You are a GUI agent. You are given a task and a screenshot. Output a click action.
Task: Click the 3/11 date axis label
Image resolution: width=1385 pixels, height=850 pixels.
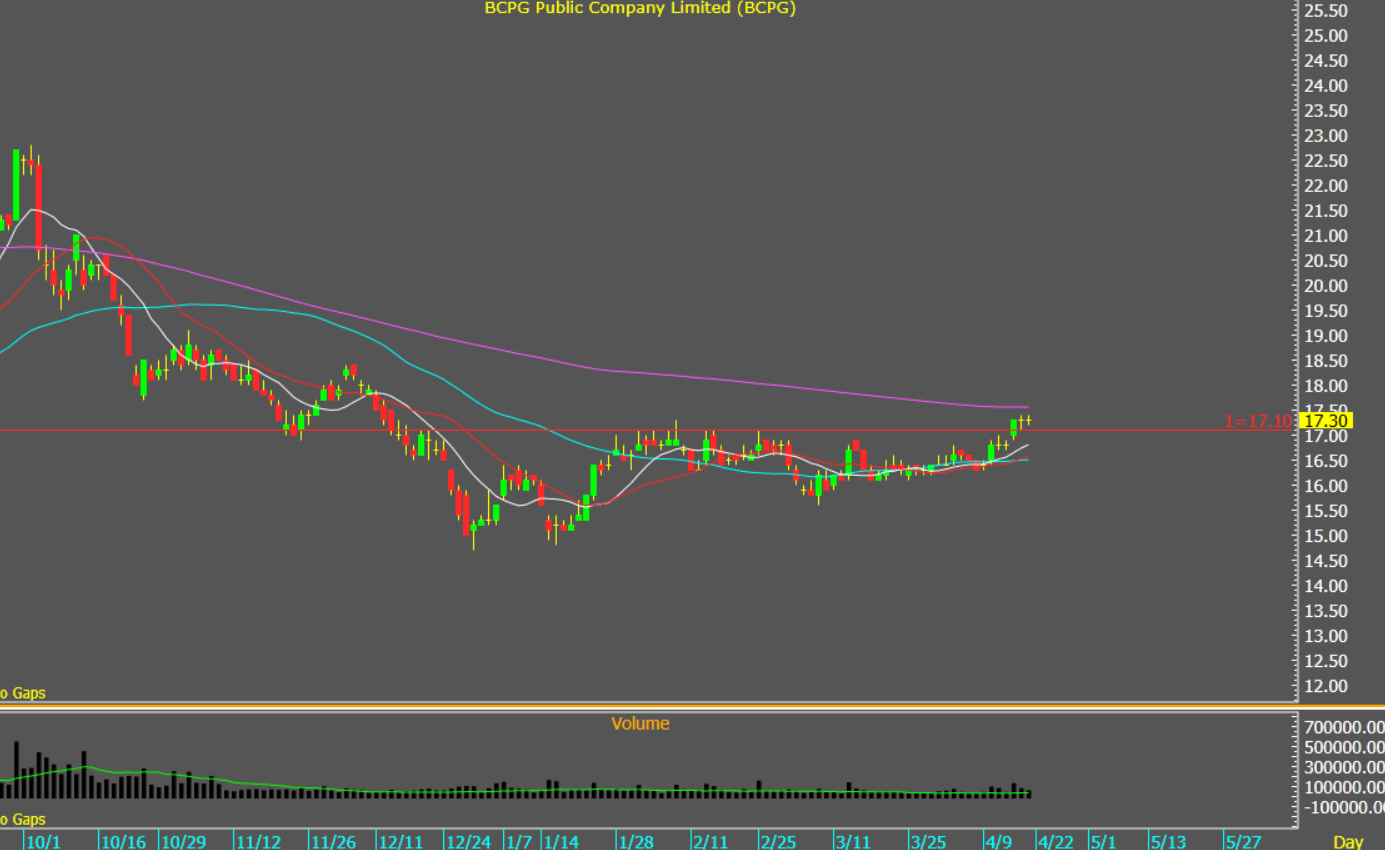(x=852, y=842)
